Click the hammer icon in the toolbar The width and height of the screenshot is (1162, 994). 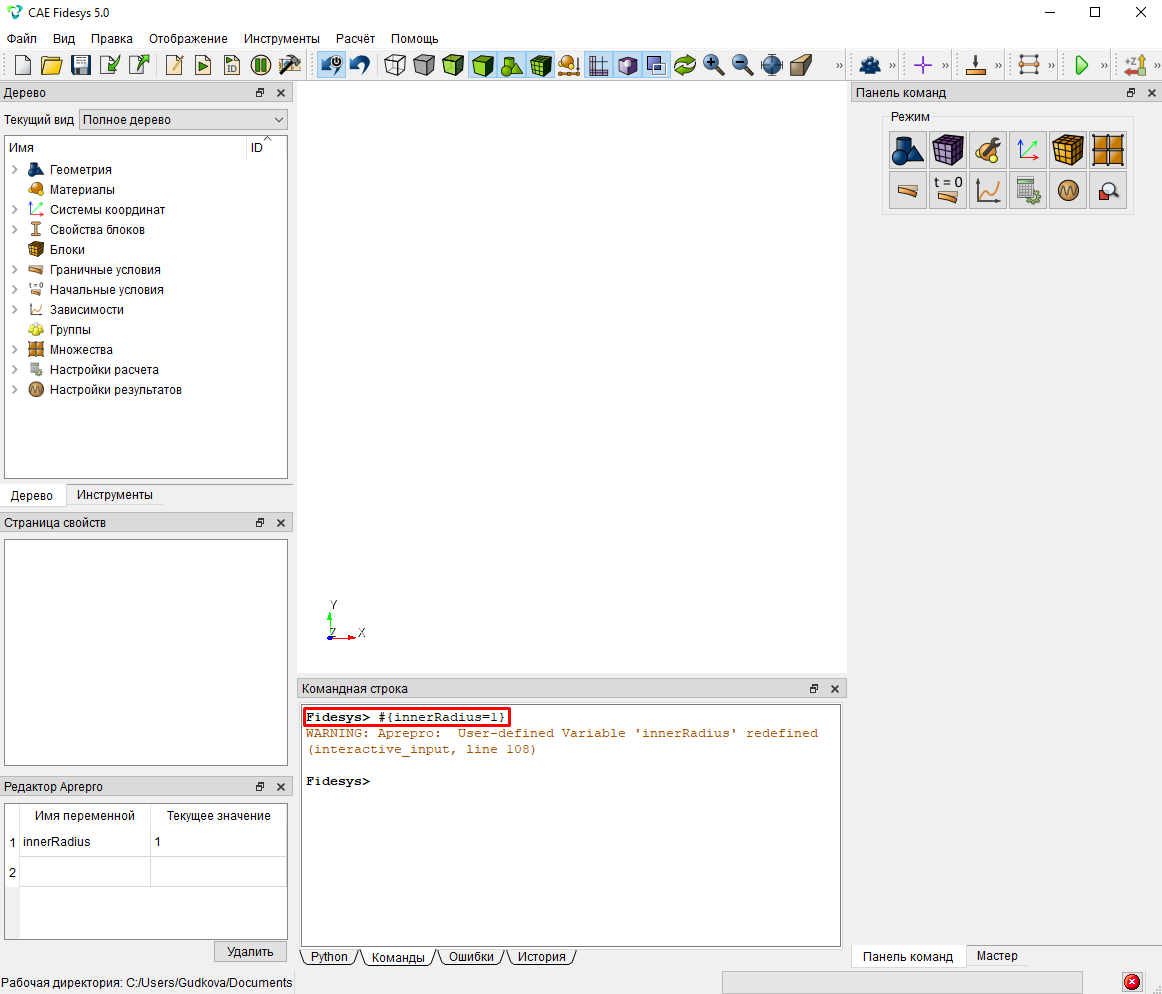(289, 65)
